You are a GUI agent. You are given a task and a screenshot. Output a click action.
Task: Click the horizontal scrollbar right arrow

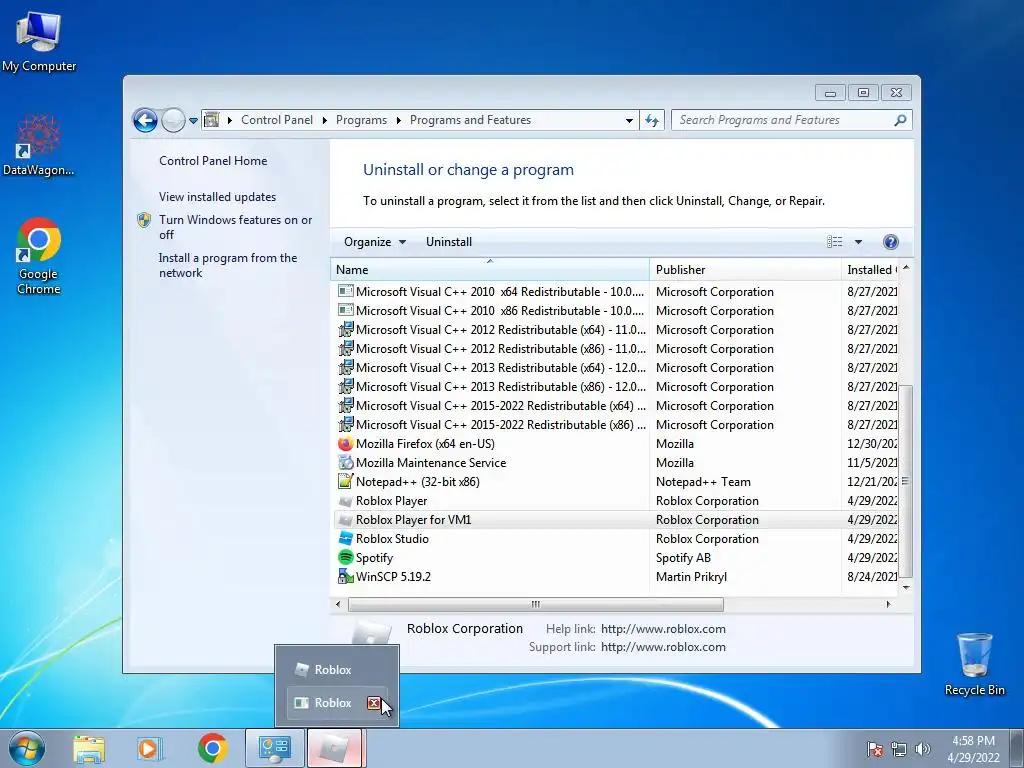click(888, 604)
